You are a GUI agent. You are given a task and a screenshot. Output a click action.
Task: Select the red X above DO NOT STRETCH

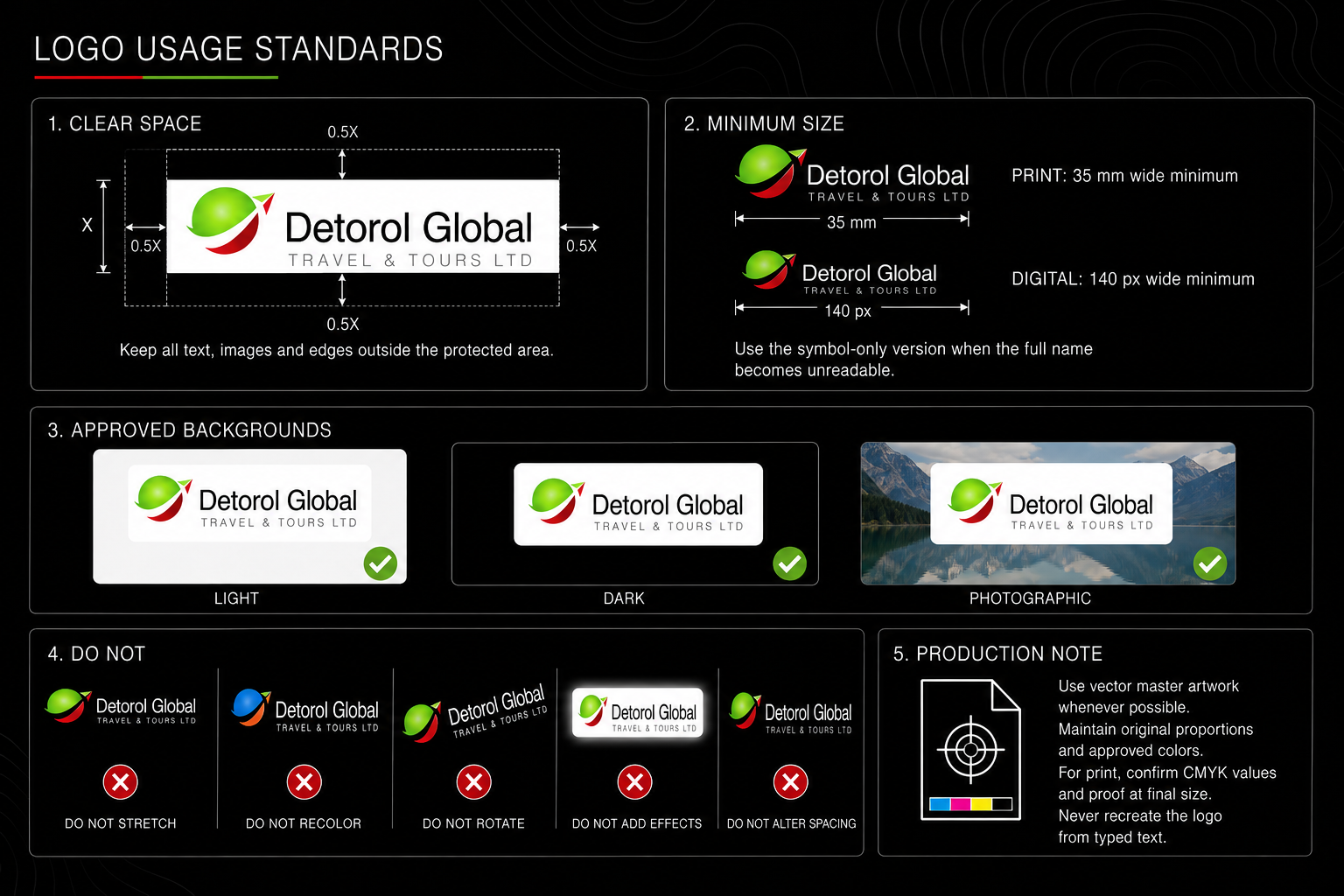click(x=121, y=781)
